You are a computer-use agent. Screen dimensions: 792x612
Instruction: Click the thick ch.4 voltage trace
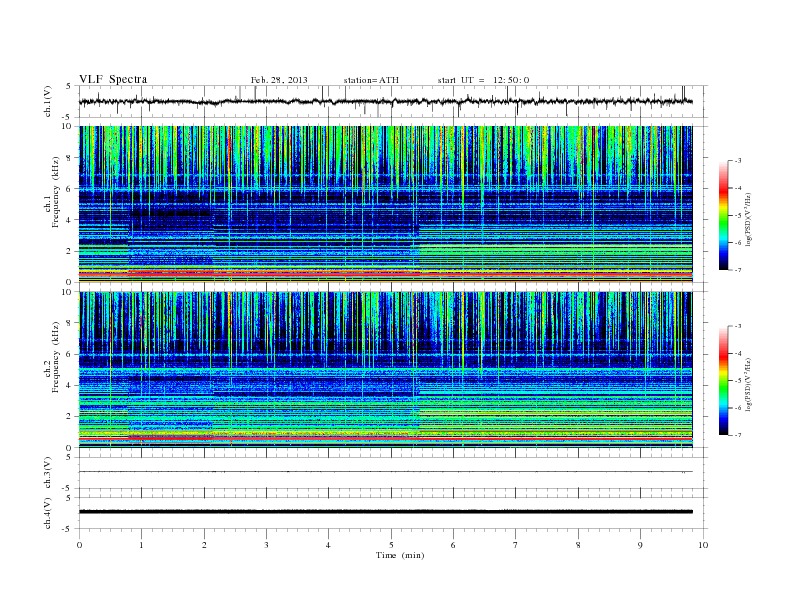click(x=385, y=512)
